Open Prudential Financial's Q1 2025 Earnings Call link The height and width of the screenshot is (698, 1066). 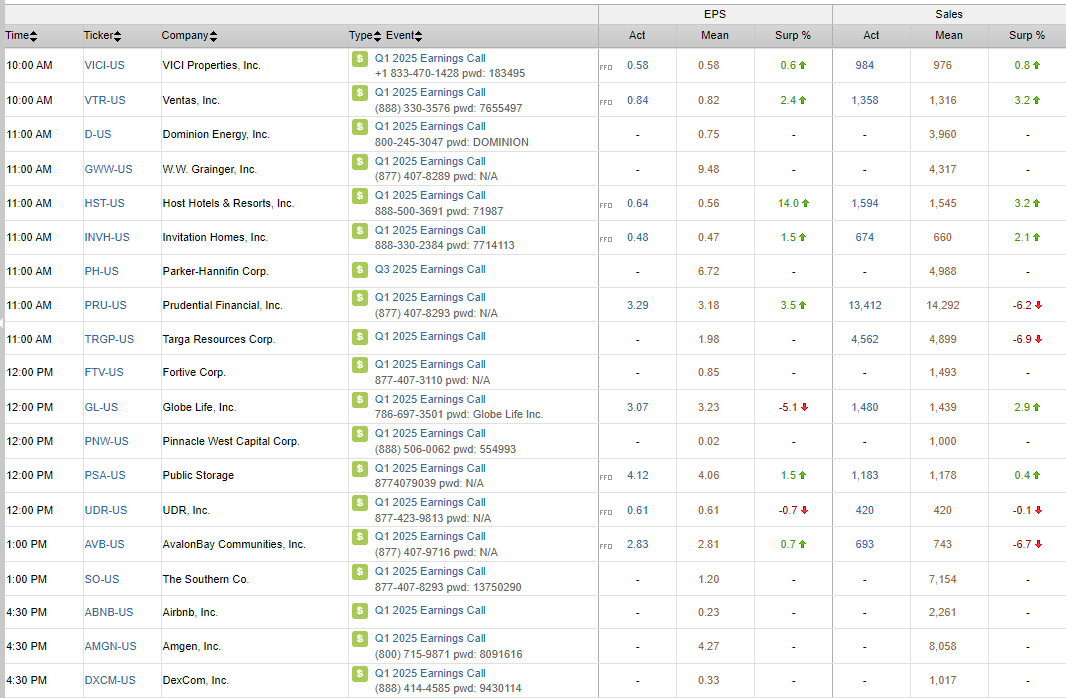point(430,298)
